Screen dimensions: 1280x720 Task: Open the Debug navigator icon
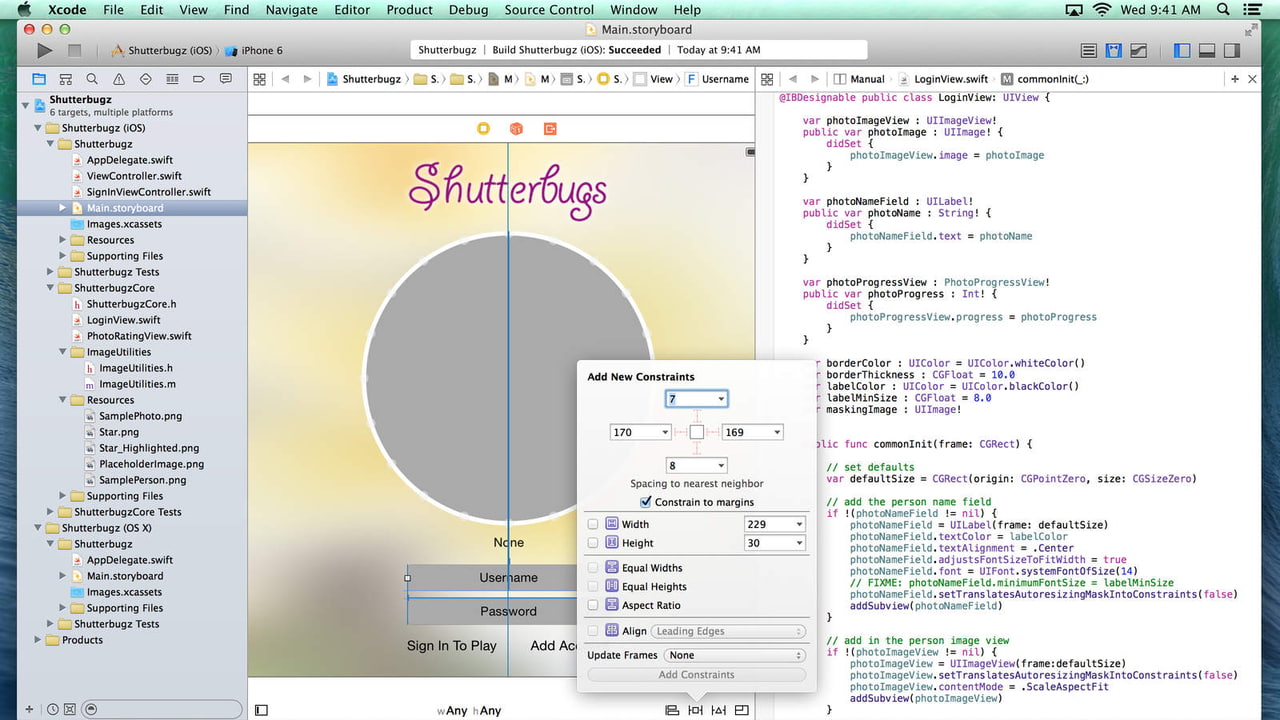click(x=172, y=79)
